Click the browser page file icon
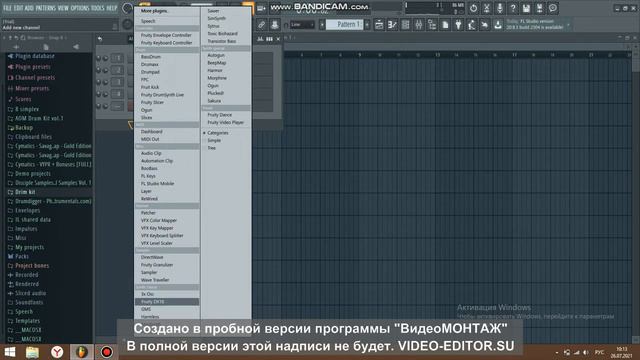The image size is (640, 360). tap(46, 47)
